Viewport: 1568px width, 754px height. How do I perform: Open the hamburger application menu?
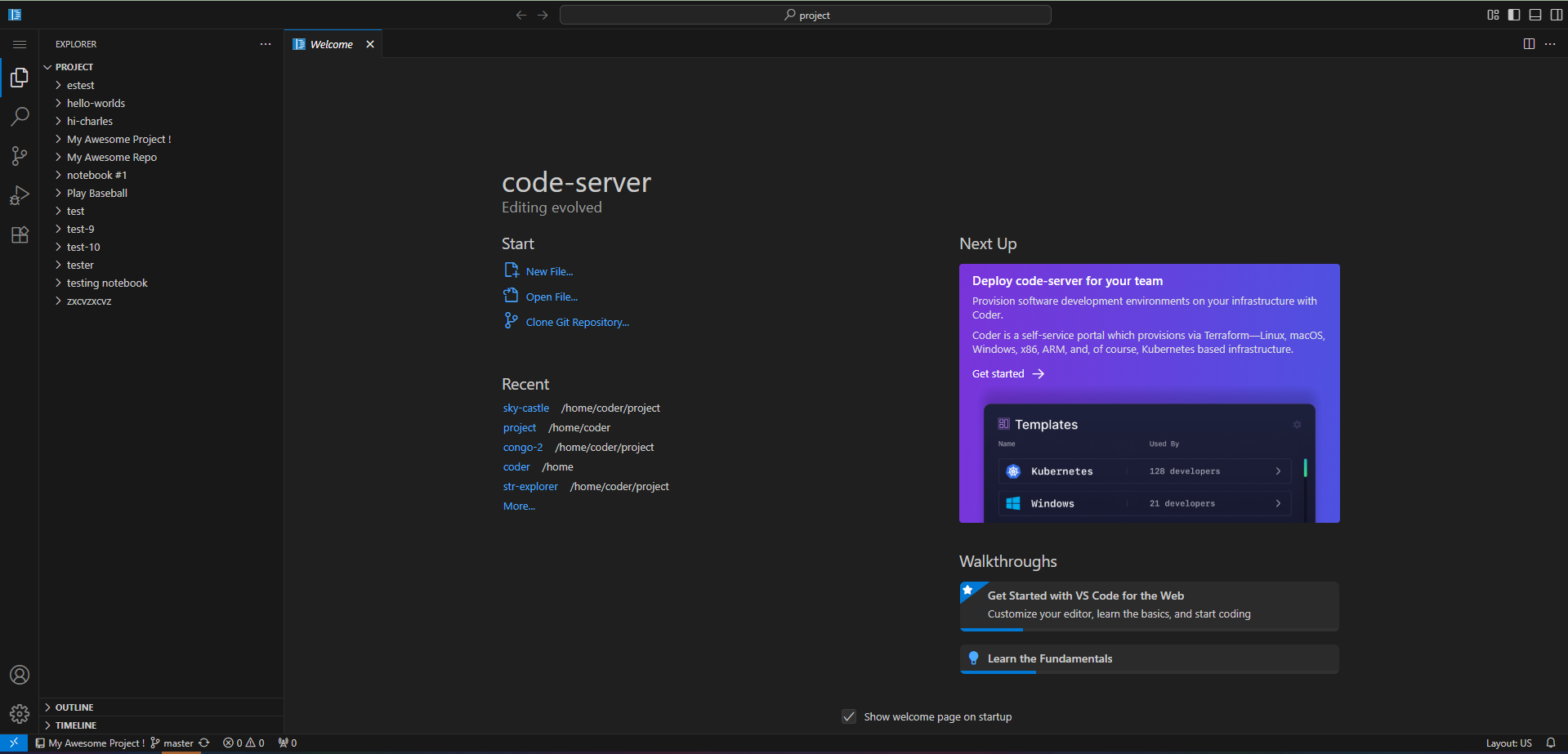(x=20, y=44)
